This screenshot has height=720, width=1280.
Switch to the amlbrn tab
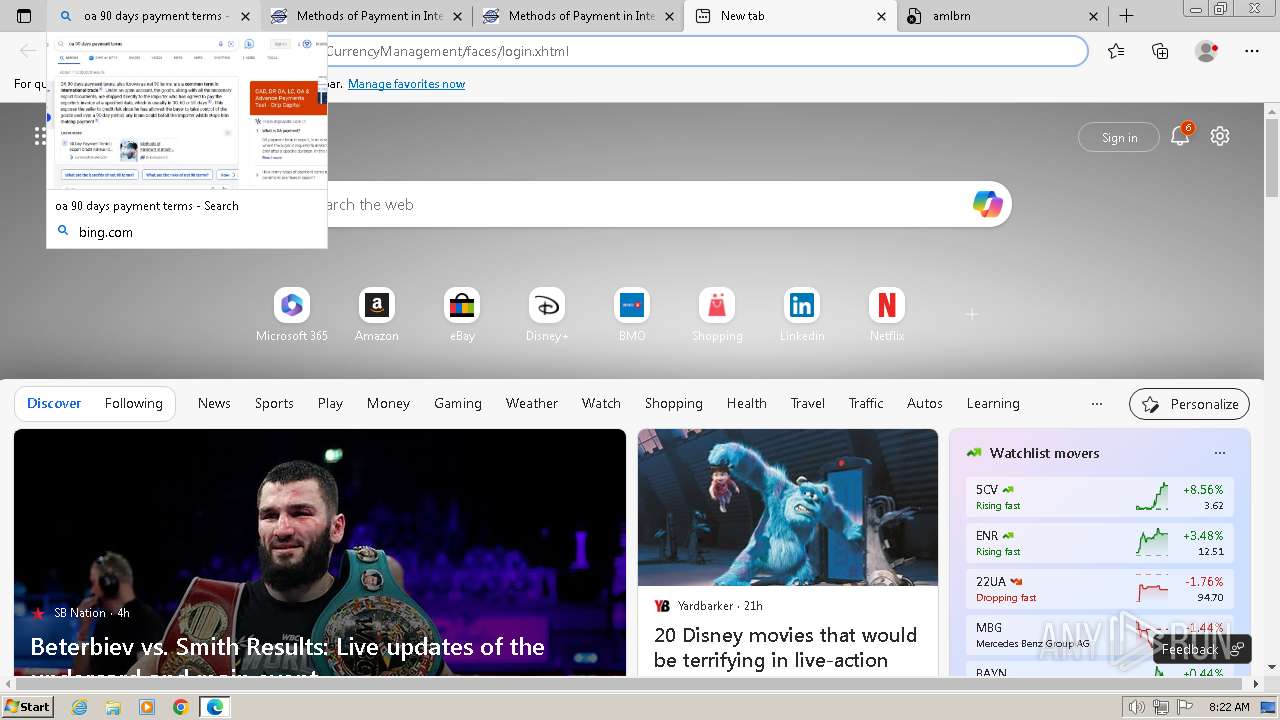1000,16
